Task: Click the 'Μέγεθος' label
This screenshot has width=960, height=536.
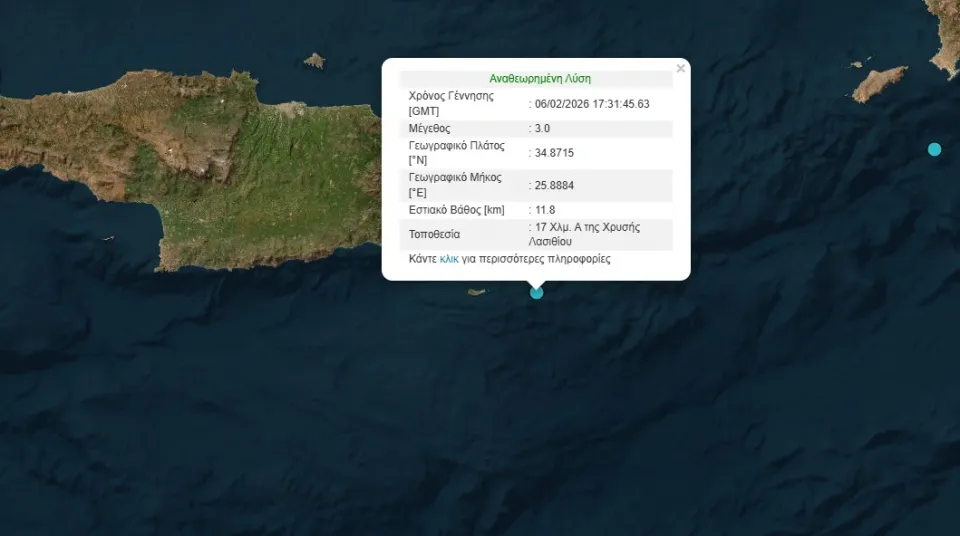Action: point(430,129)
